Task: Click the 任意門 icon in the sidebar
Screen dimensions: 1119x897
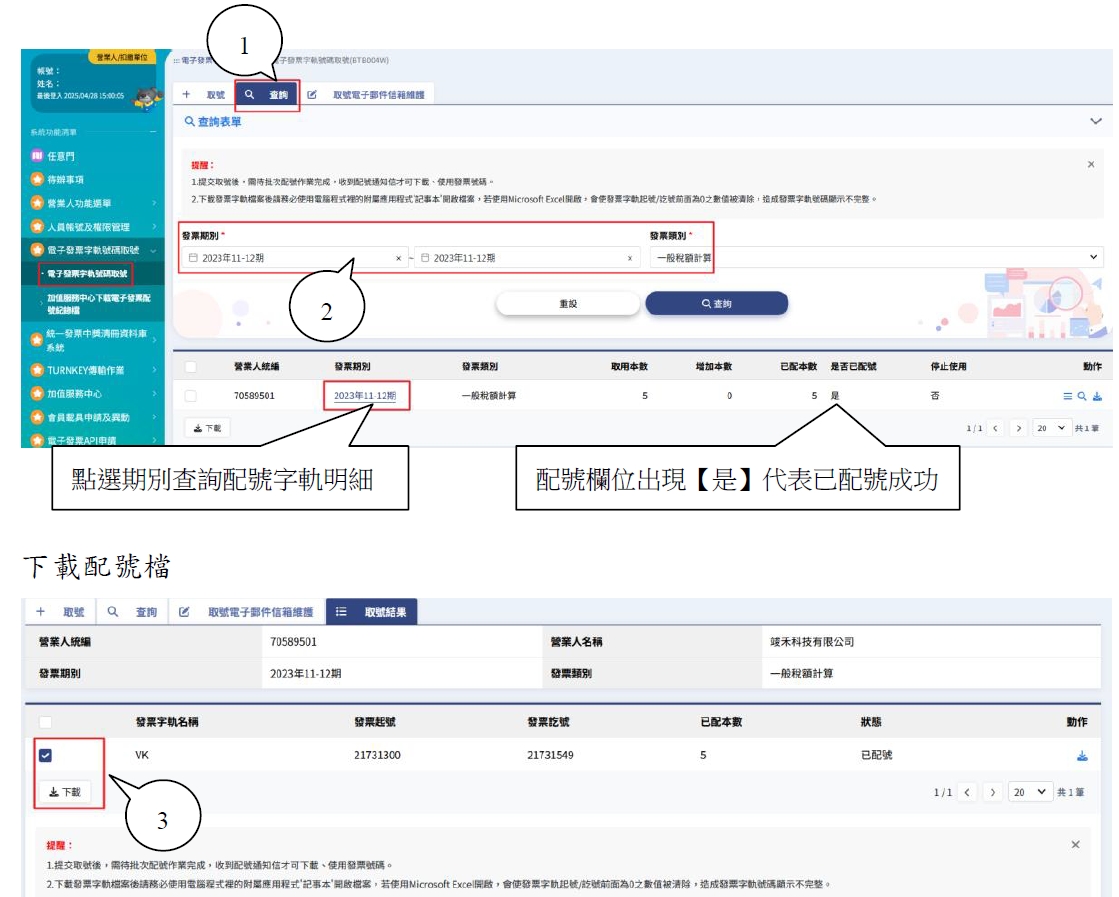Action: (37, 156)
